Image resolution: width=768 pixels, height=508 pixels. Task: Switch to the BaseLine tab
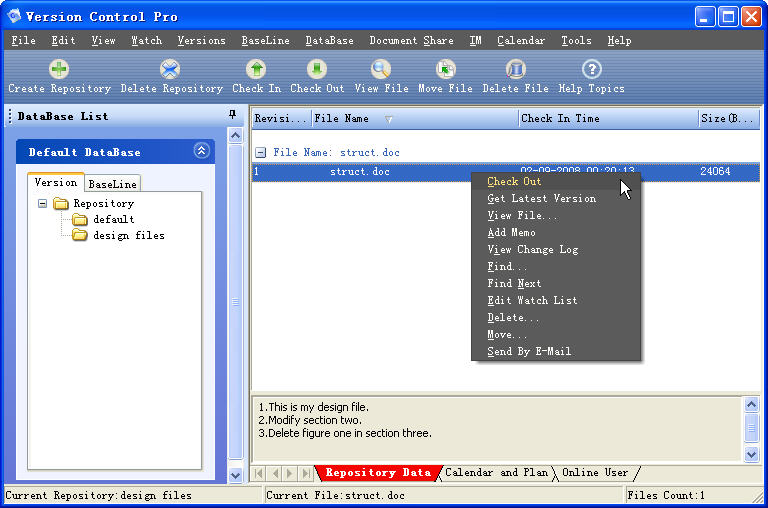coord(113,184)
